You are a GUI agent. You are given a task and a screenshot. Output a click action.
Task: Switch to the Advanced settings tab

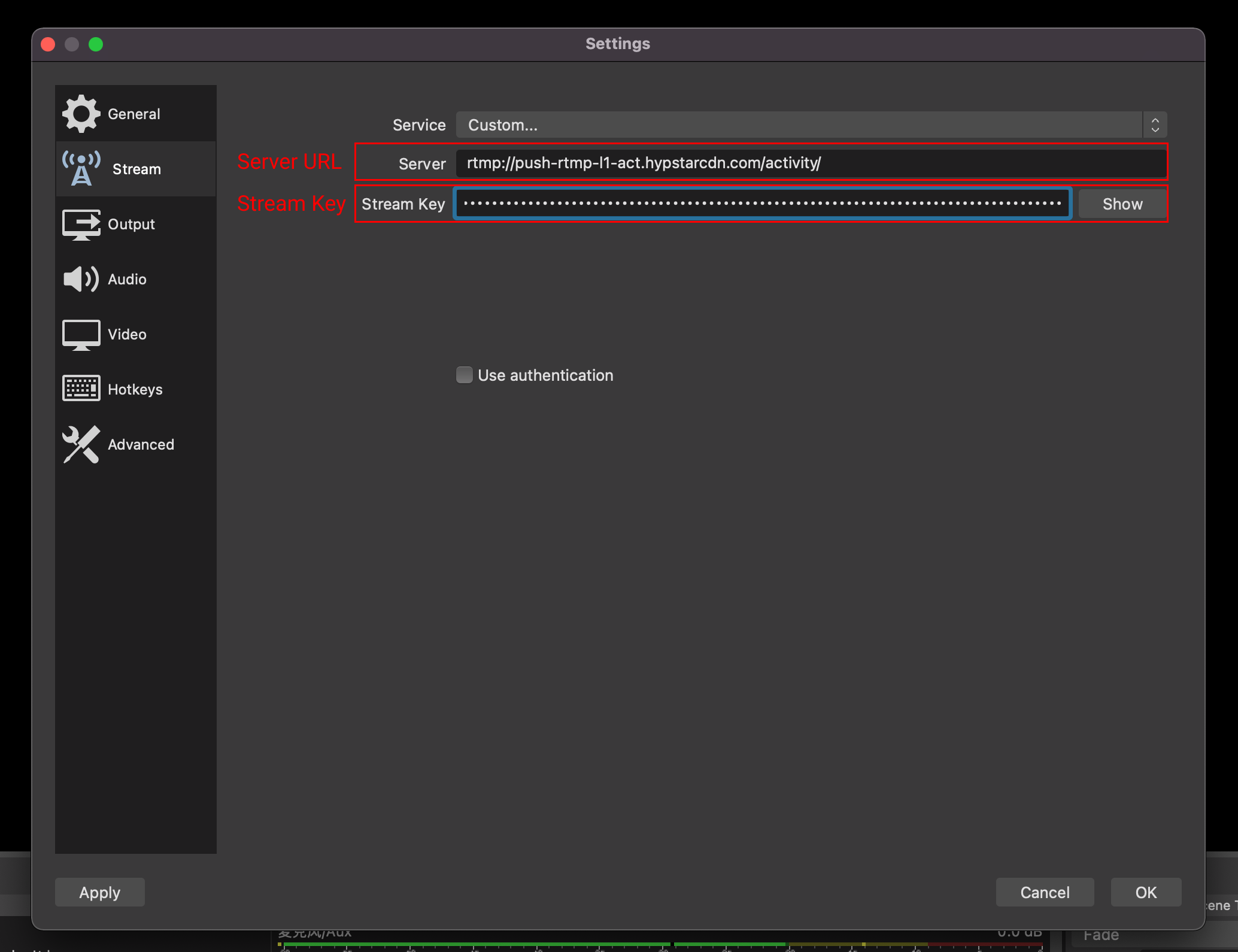click(x=141, y=445)
